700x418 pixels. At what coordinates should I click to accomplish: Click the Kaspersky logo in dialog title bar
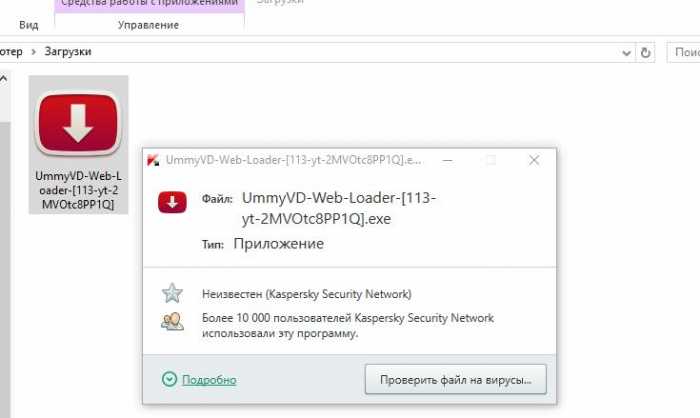point(153,160)
